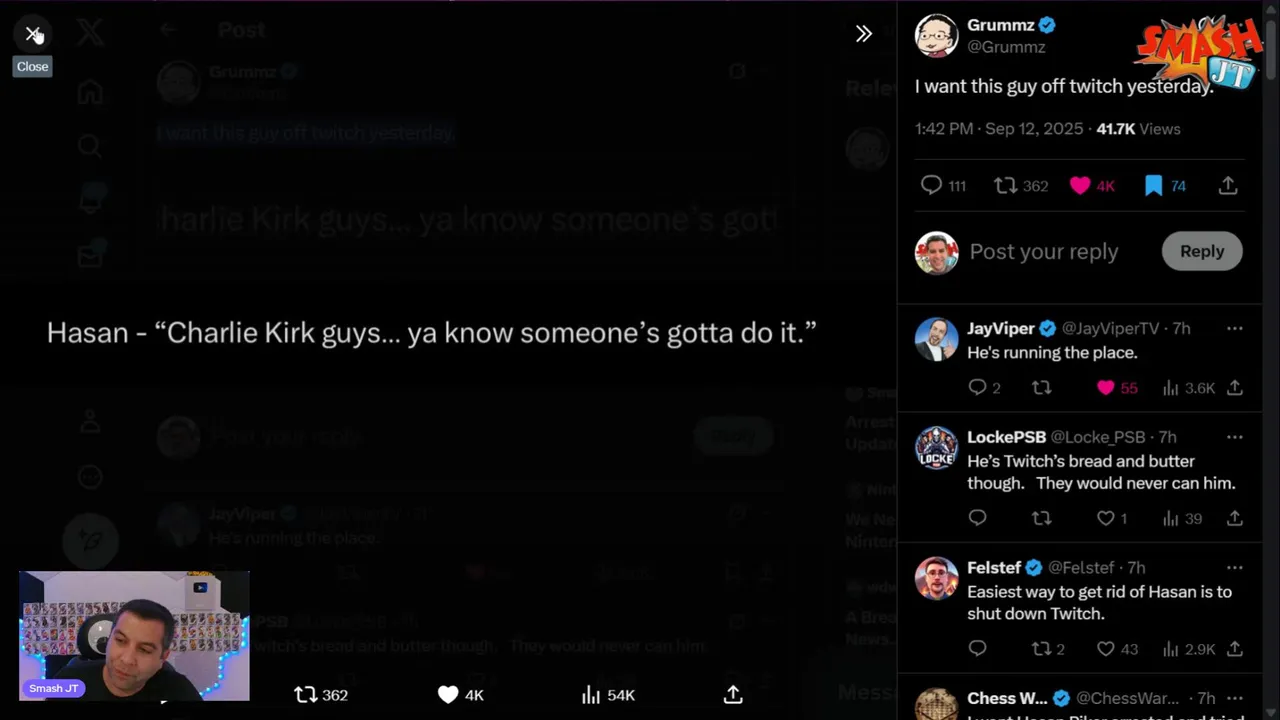1280x720 pixels.
Task: Click repost count under the image
Action: (x=321, y=695)
